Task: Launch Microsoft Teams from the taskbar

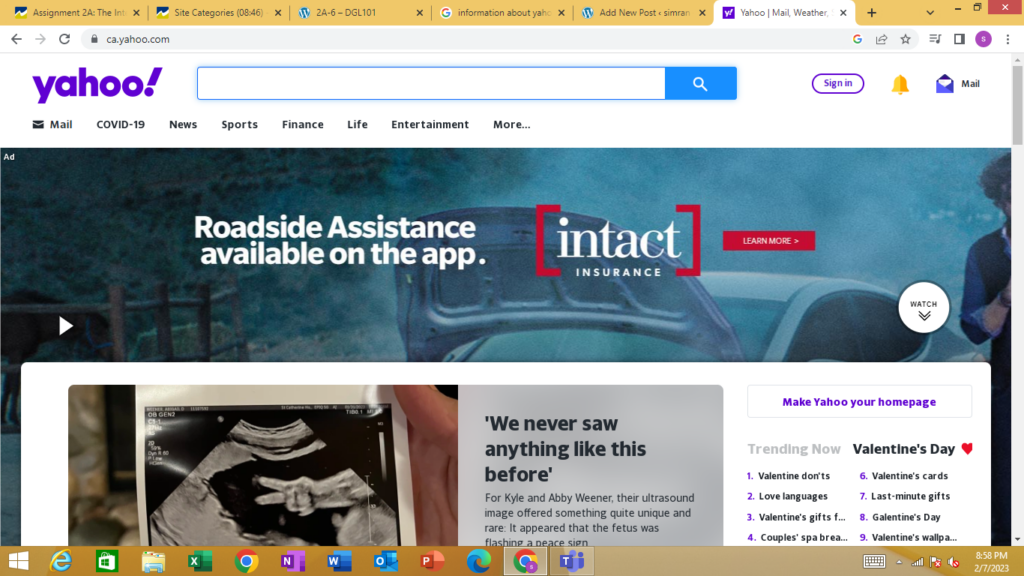Action: (572, 561)
